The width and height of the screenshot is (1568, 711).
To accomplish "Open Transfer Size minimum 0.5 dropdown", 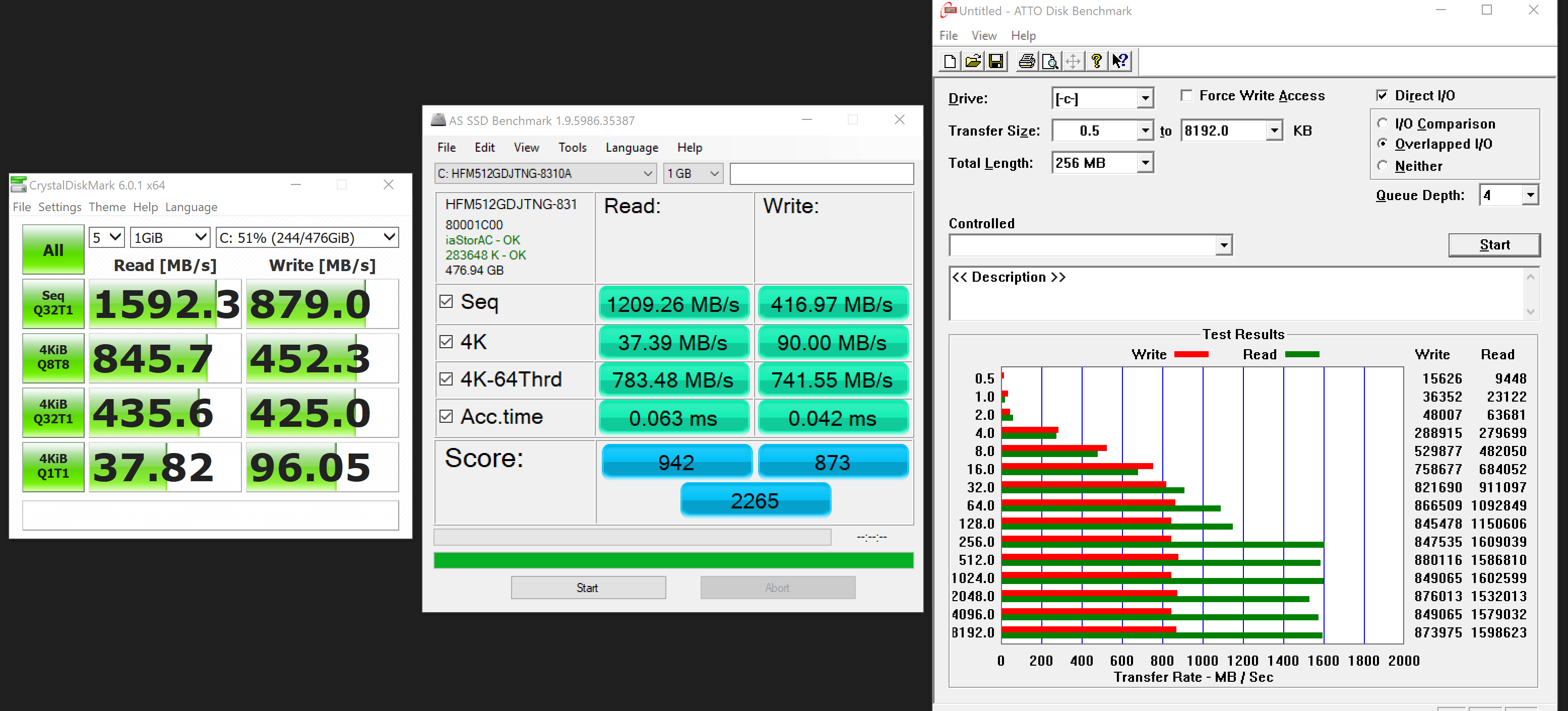I will 1145,131.
